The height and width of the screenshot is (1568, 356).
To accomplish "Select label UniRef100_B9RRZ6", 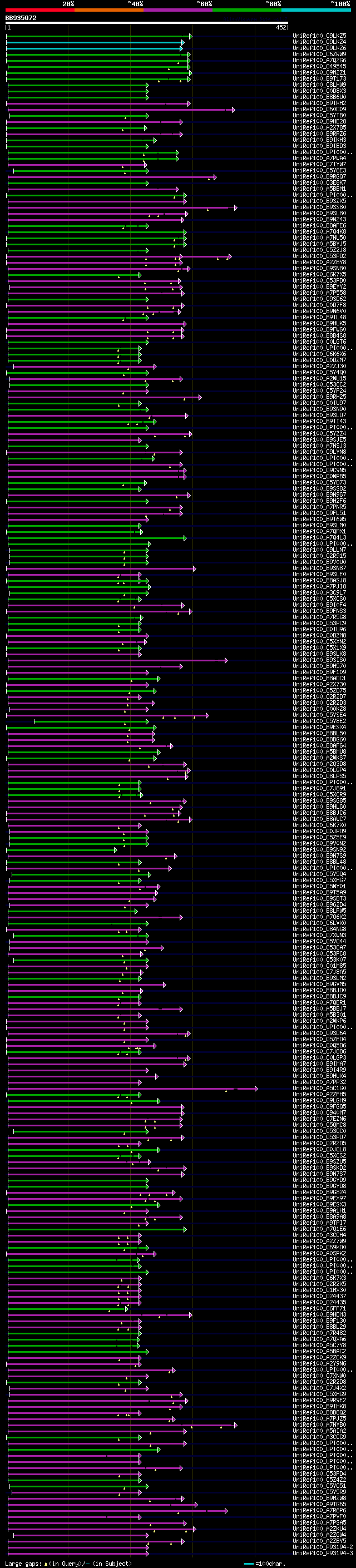I will [319, 134].
